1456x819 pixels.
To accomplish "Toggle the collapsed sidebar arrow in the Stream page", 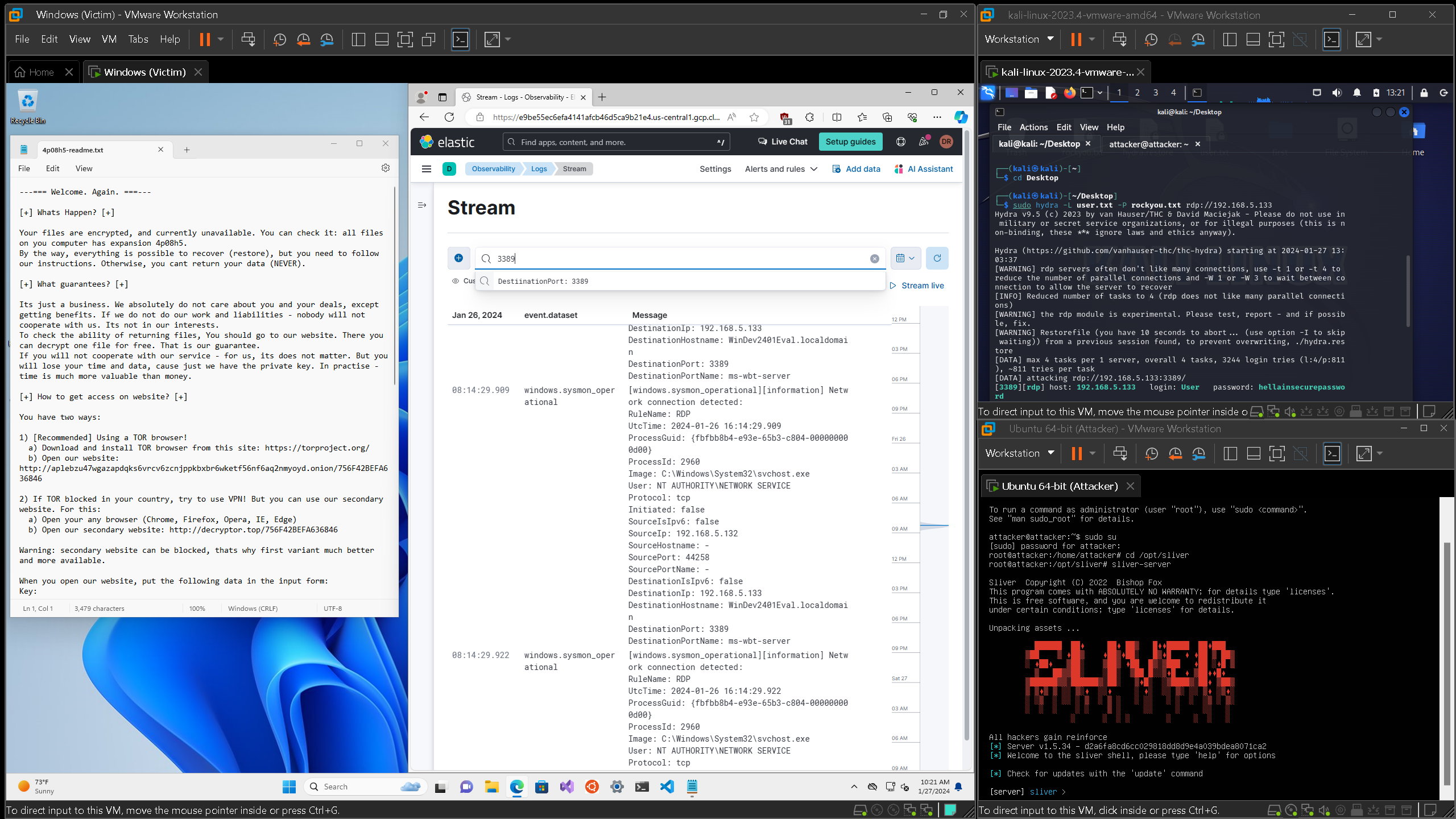I will [422, 205].
